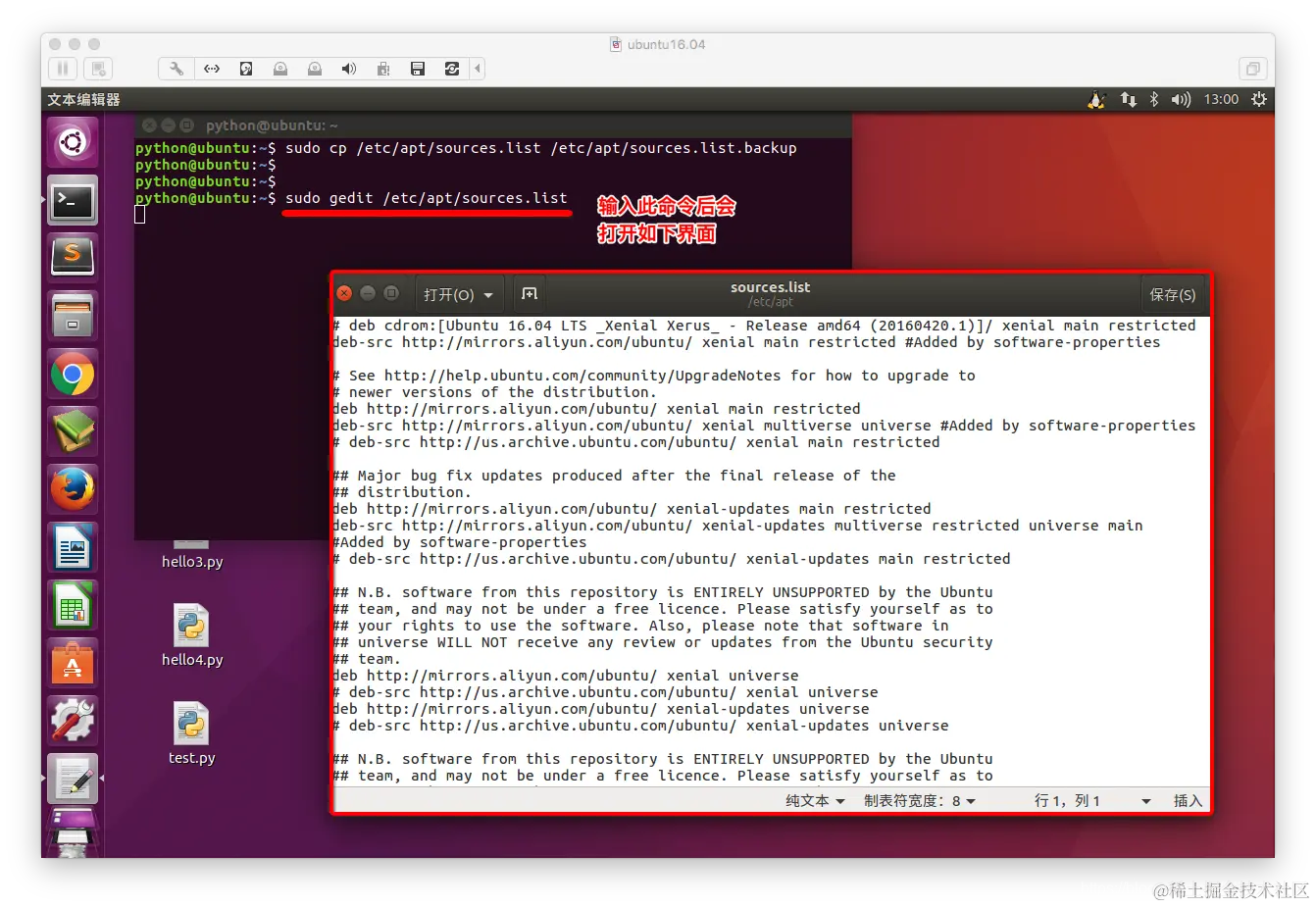Click the USB device icon in VM toolbar

tap(383, 69)
